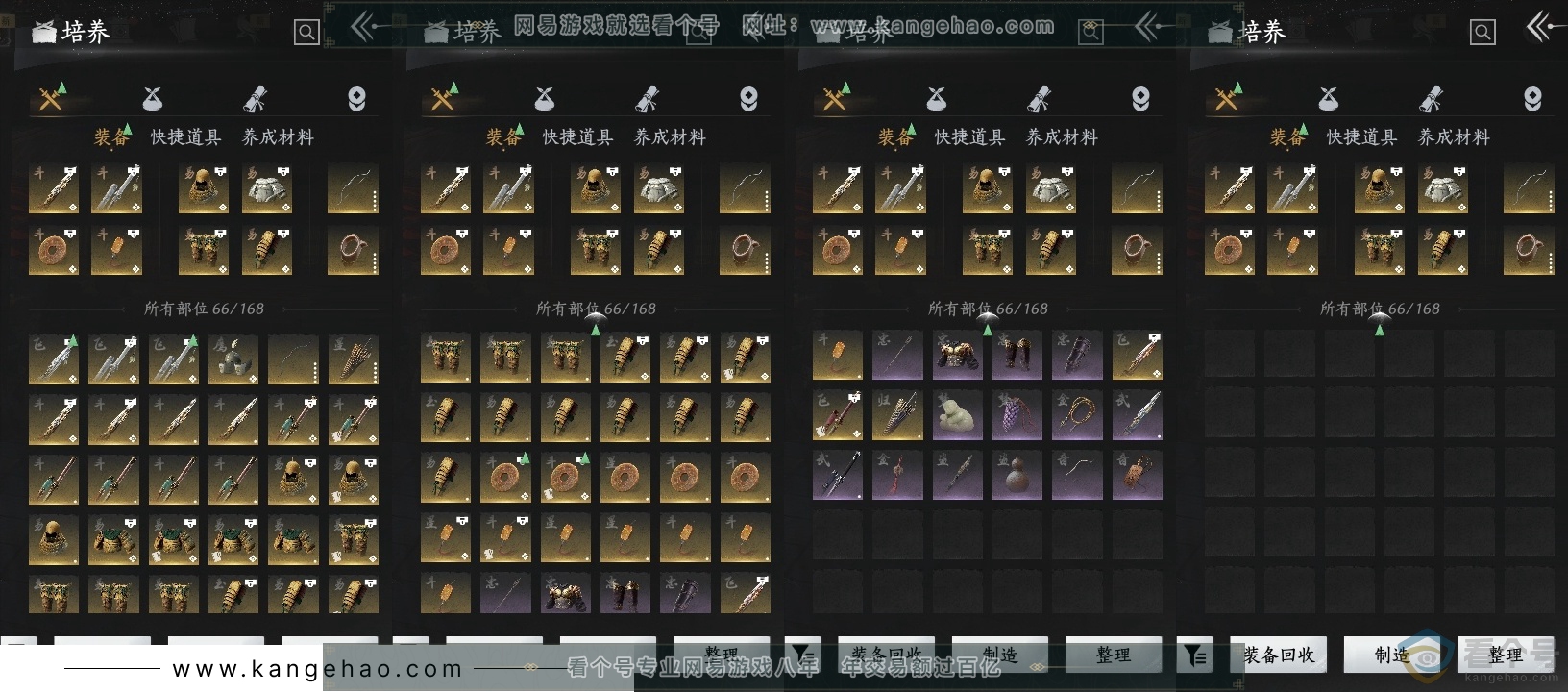This screenshot has width=1568, height=692.
Task: Pick the claw weapon in first panel inventory
Action: [233, 358]
